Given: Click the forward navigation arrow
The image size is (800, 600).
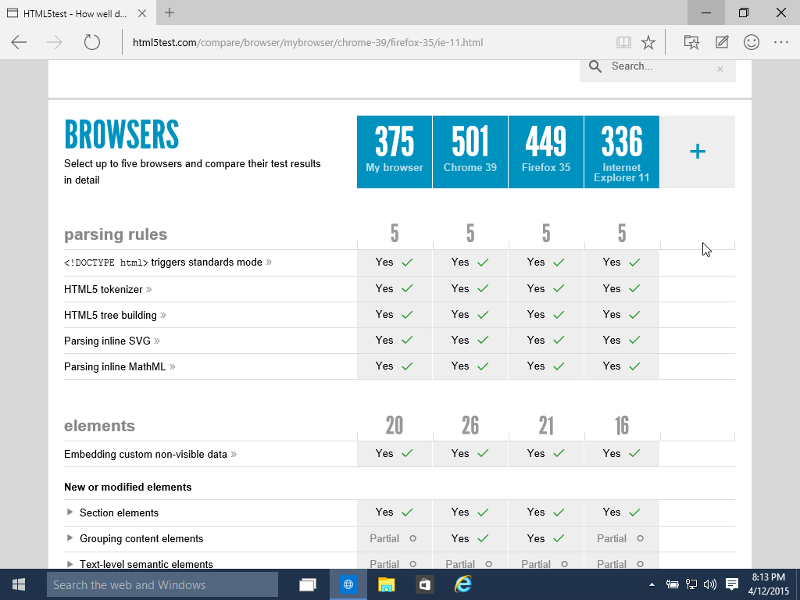Looking at the screenshot, I should pyautogui.click(x=55, y=42).
